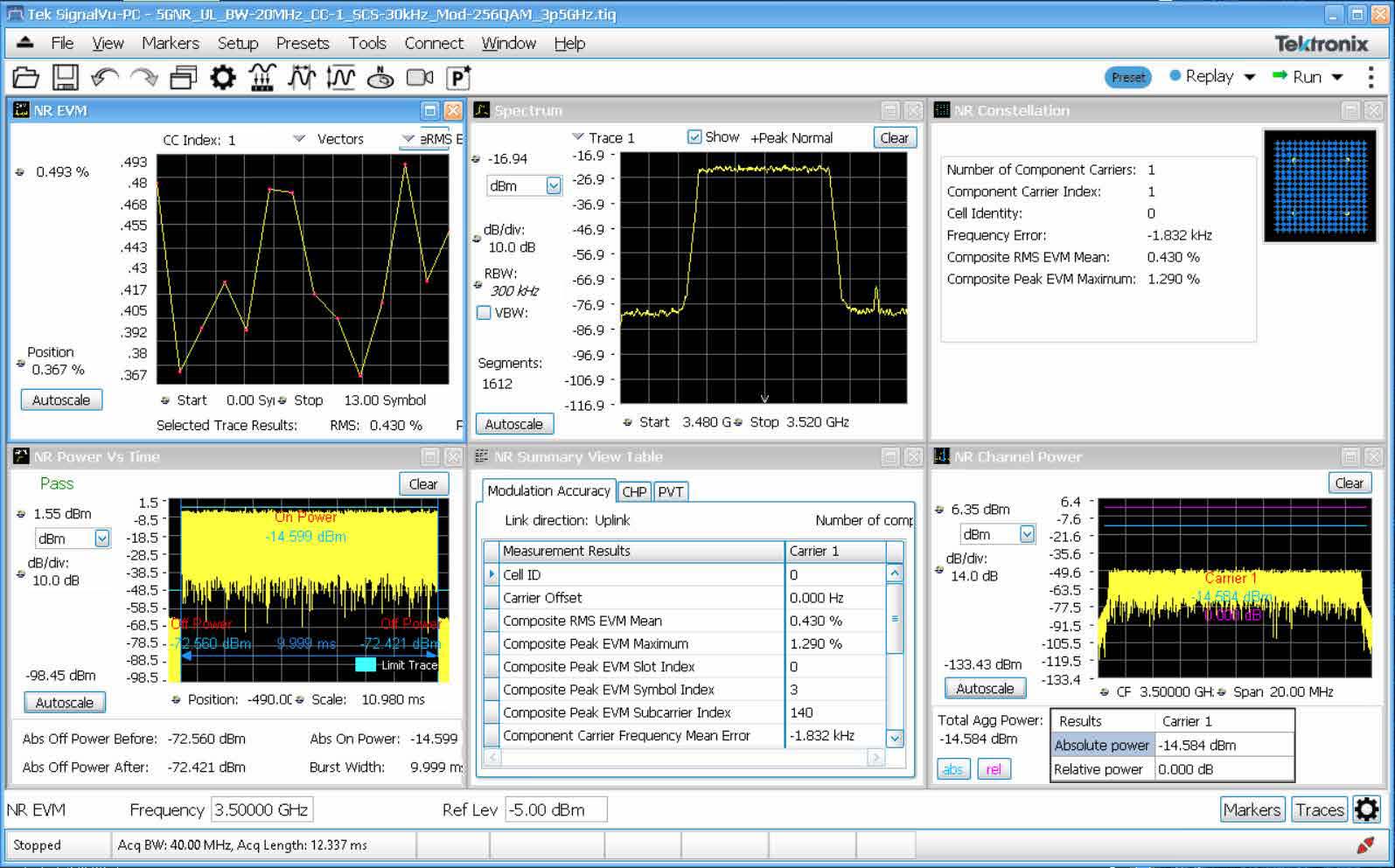Click the open file folder icon
This screenshot has width=1395, height=868.
(25, 78)
